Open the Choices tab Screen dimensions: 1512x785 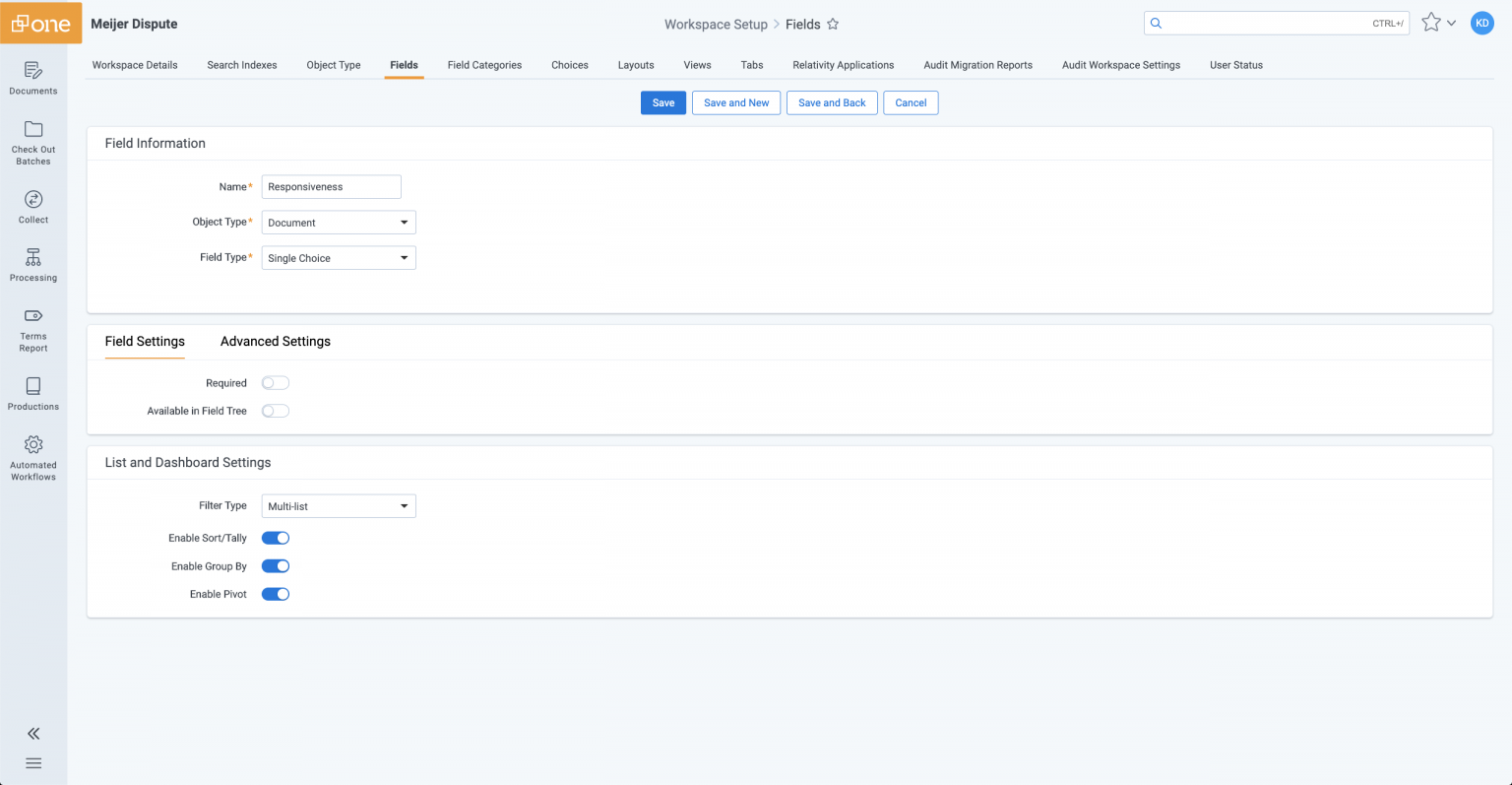pos(569,65)
